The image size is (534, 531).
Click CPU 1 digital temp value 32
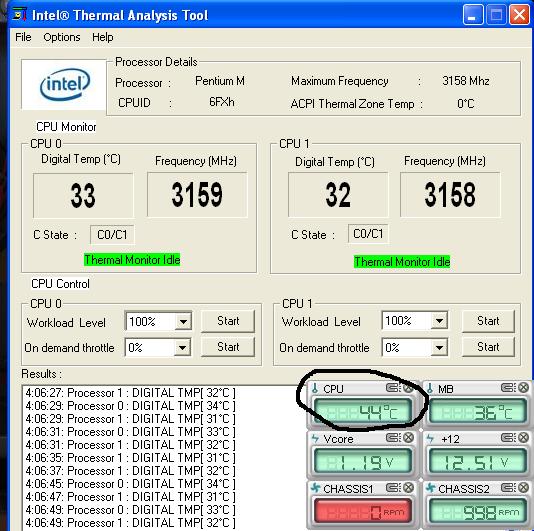338,194
